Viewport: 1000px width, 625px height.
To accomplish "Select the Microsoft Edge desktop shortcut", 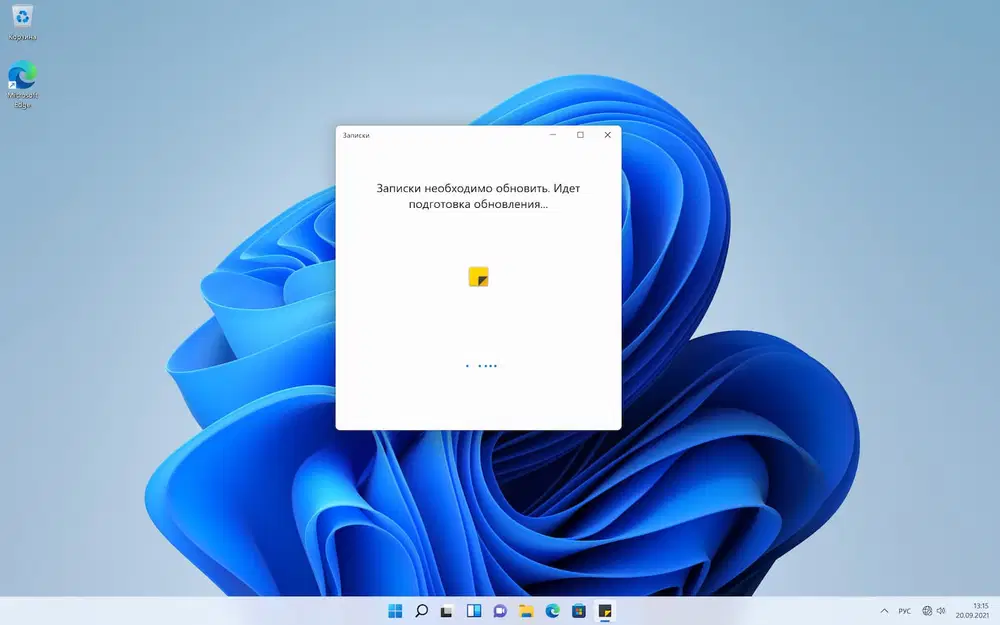I will tap(22, 84).
